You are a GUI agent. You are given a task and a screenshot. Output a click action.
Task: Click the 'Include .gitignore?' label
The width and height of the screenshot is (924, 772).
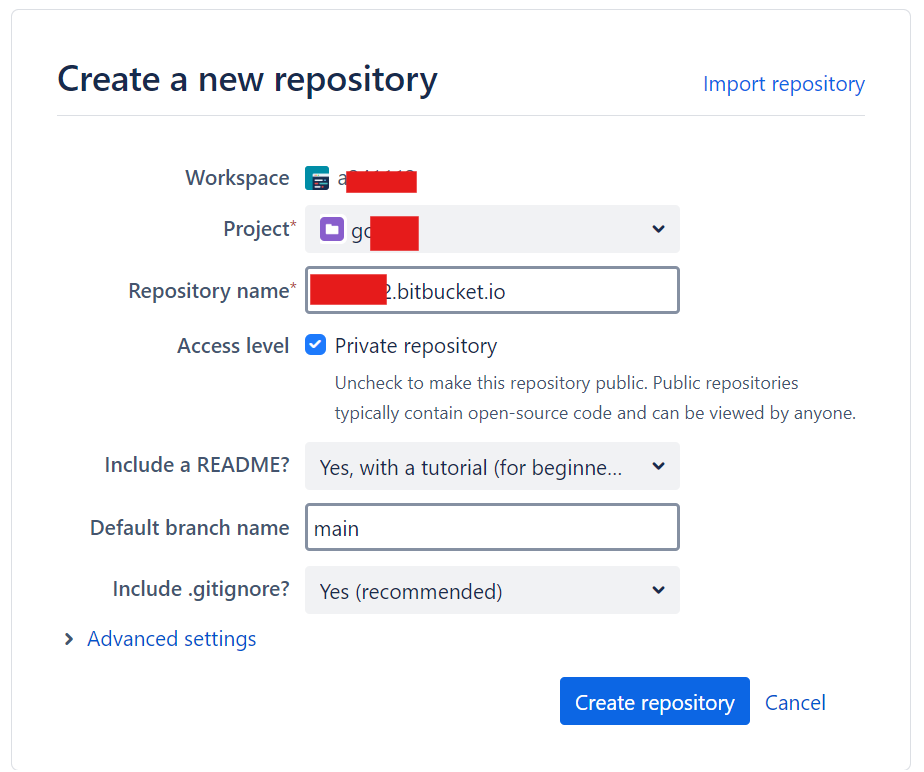pos(201,589)
